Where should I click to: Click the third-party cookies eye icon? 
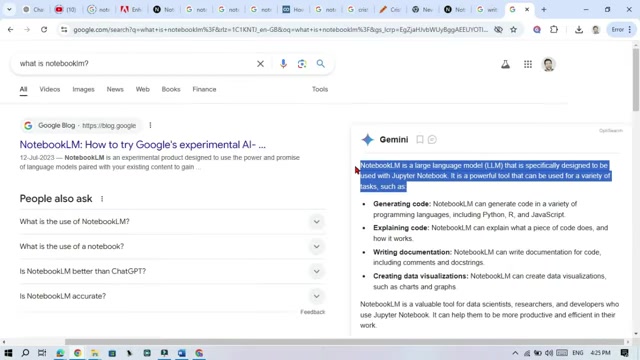498,29
